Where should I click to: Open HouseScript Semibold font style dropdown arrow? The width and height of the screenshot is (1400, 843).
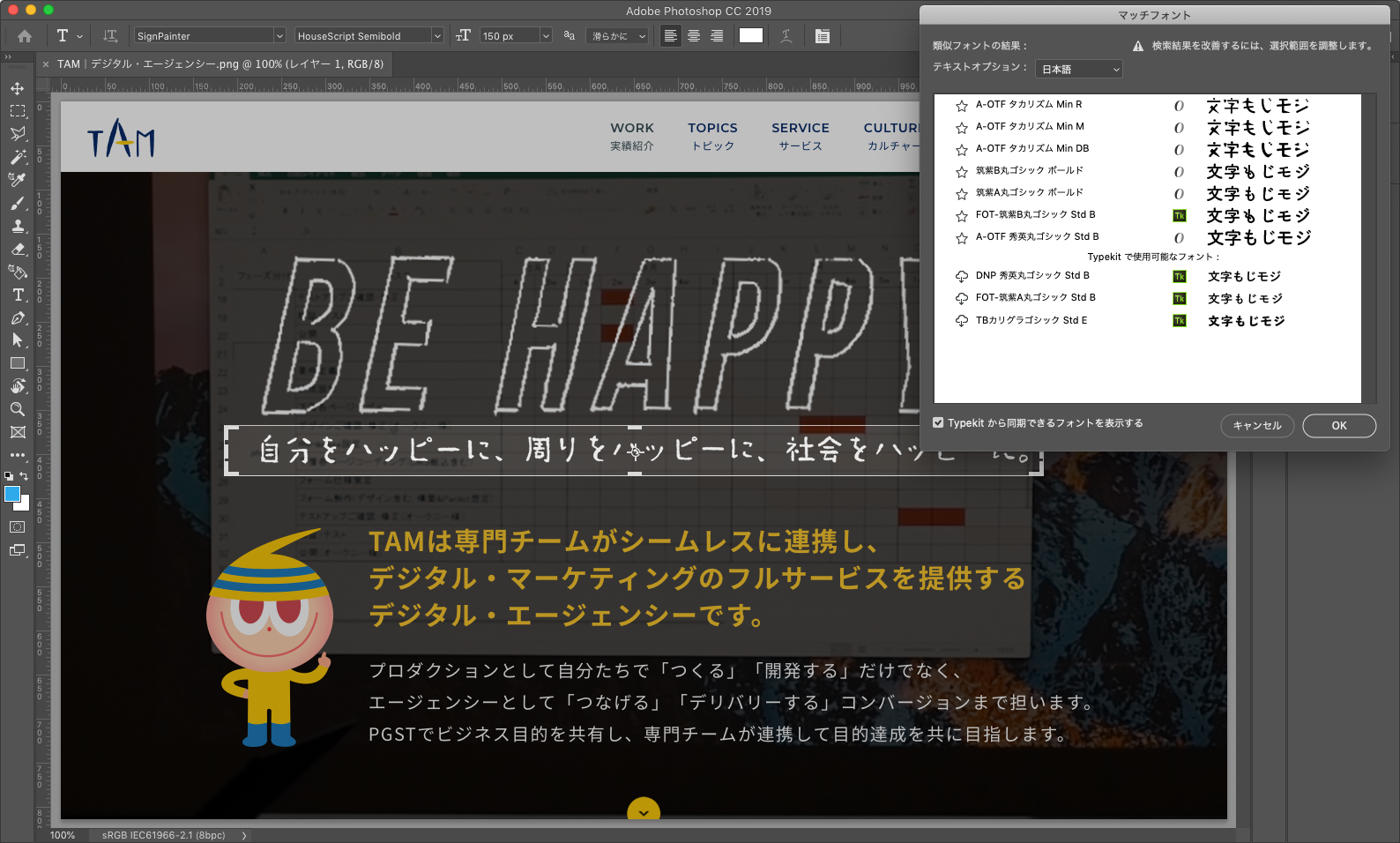click(437, 36)
